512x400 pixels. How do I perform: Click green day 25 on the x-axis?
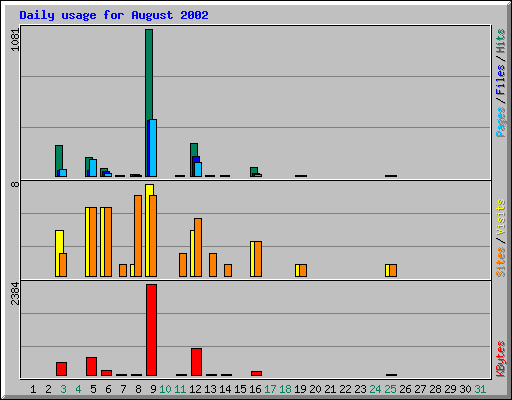pyautogui.click(x=390, y=389)
